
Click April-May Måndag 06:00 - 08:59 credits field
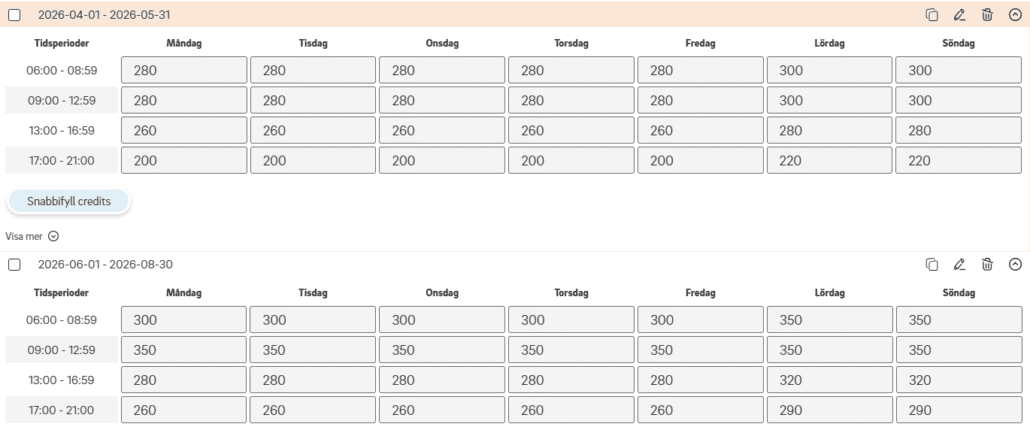coord(184,70)
